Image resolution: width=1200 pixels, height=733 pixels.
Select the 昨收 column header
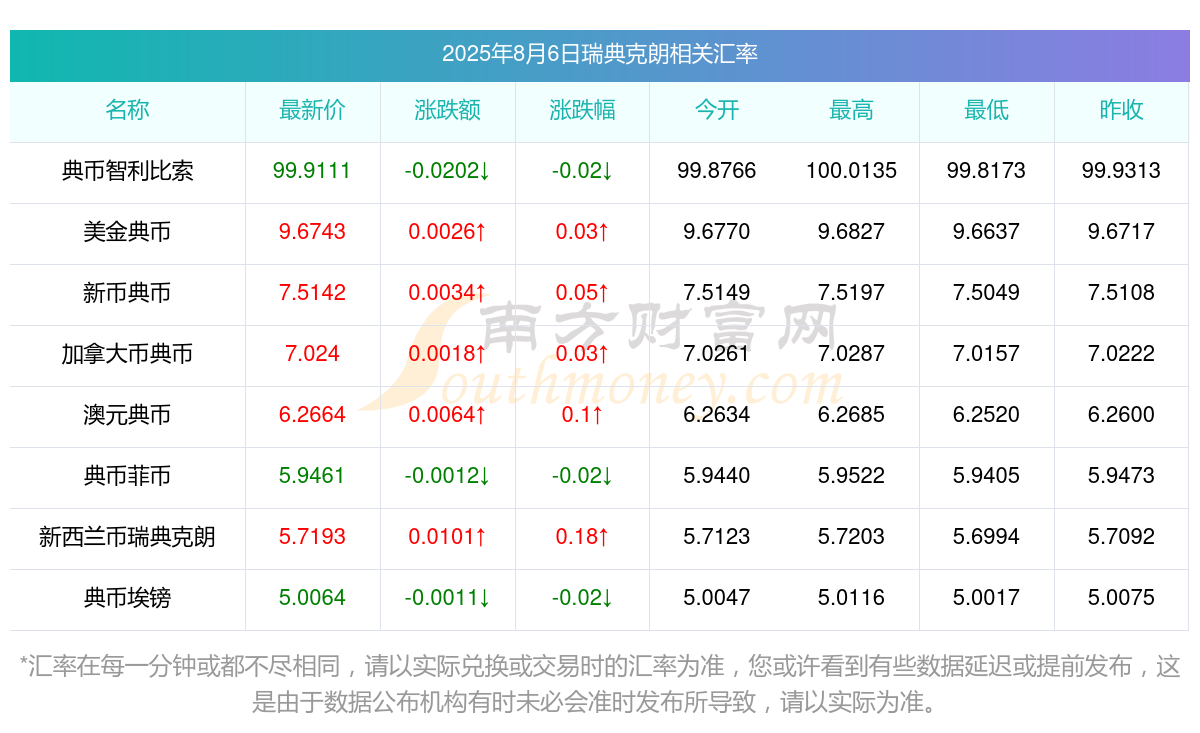[1121, 110]
